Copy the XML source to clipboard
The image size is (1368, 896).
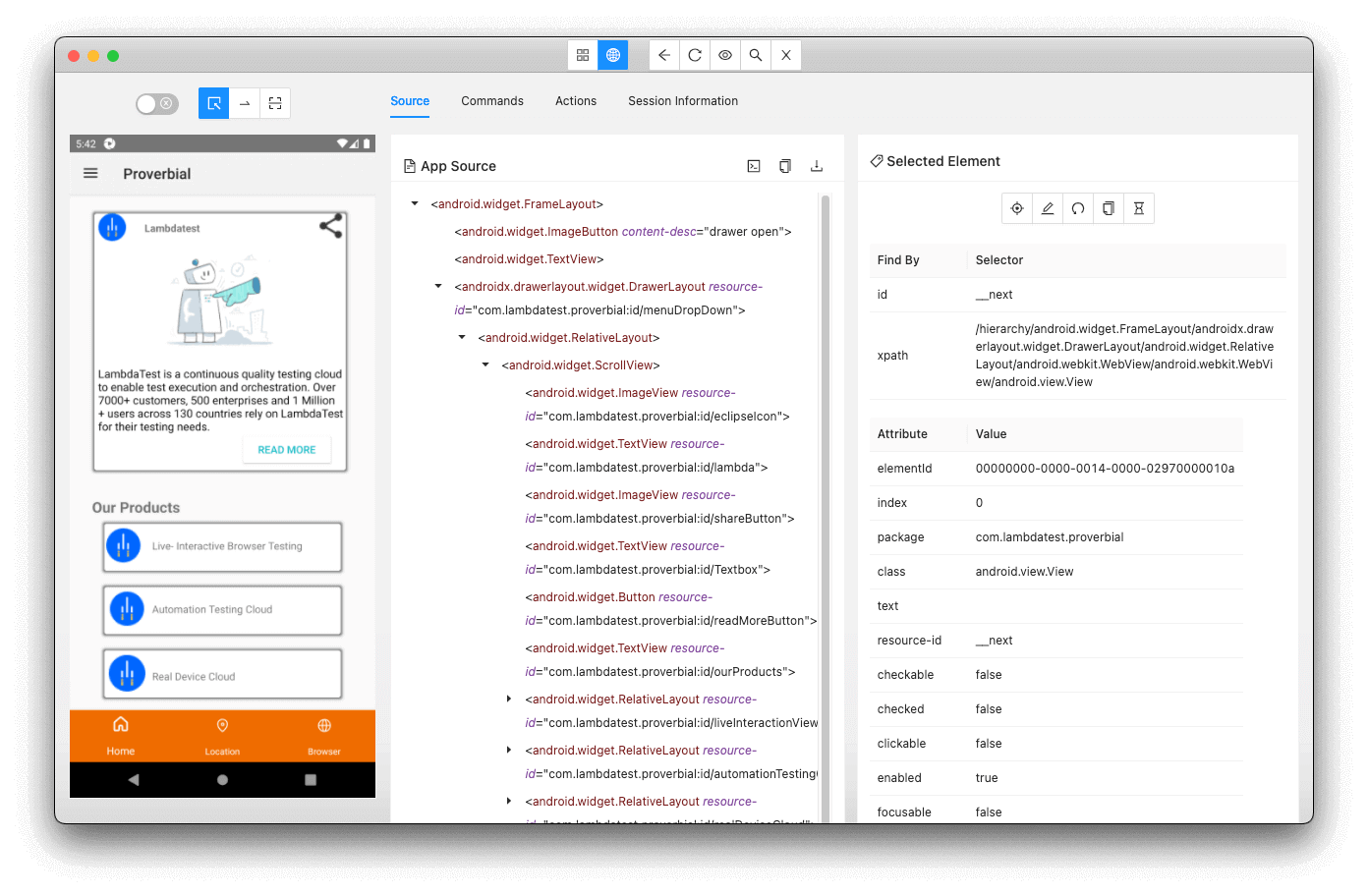[784, 165]
